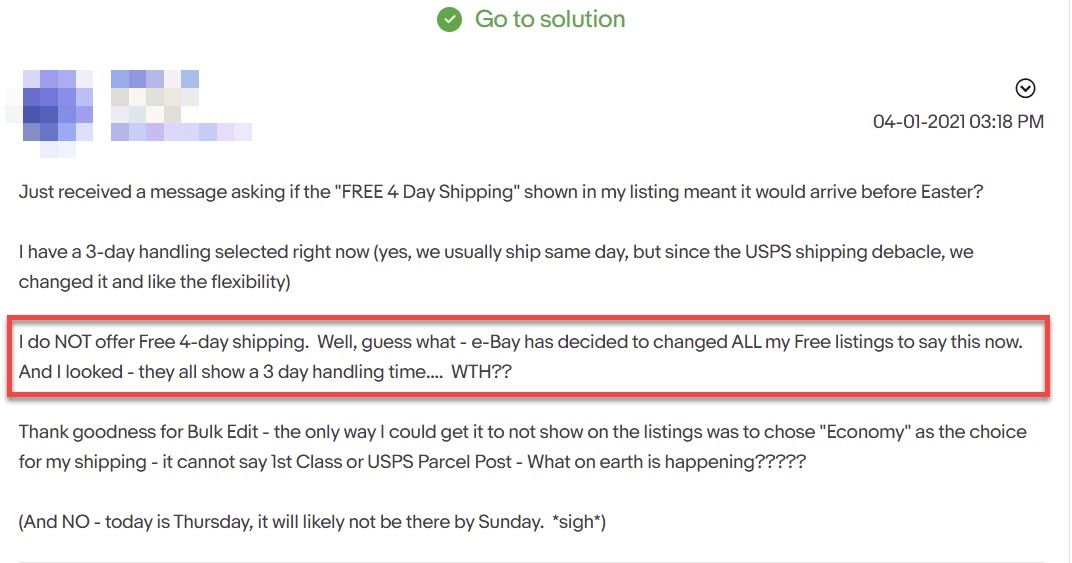Click the "WTH??" text
The width and height of the screenshot is (1072, 563).
tap(485, 373)
